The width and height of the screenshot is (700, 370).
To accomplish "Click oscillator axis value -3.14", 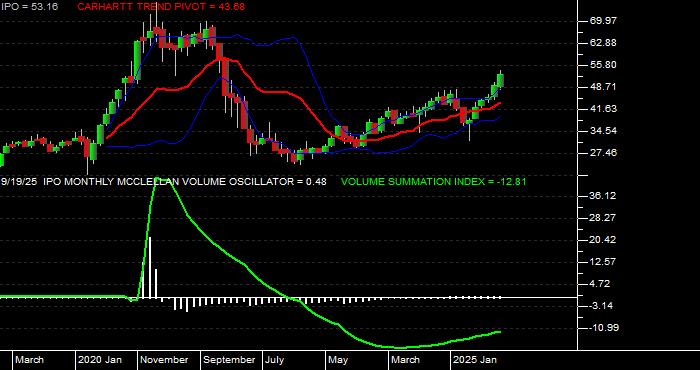I will coord(601,306).
